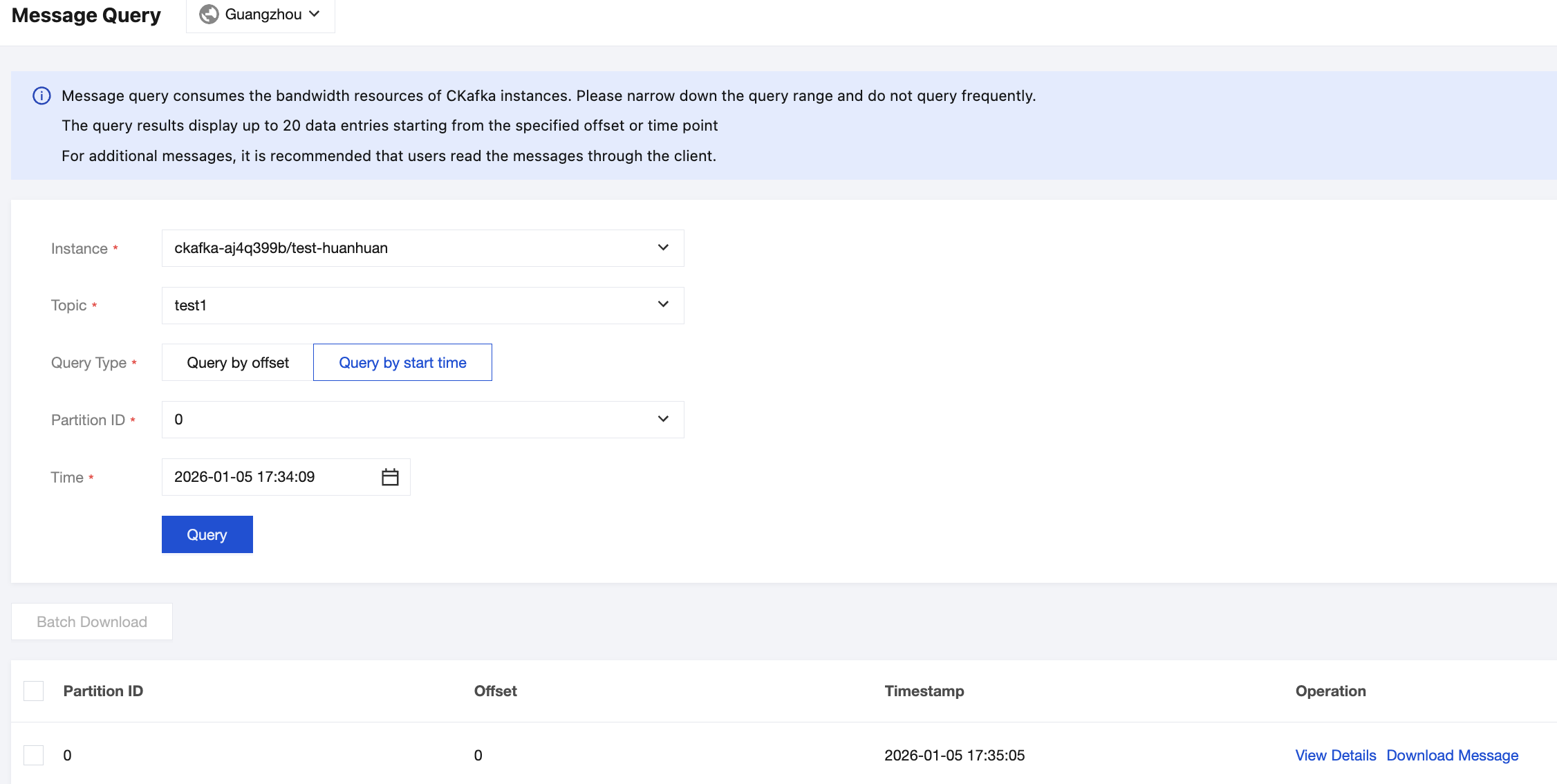Click the info icon in notice banner
Viewport: 1557px width, 784px height.
41,95
